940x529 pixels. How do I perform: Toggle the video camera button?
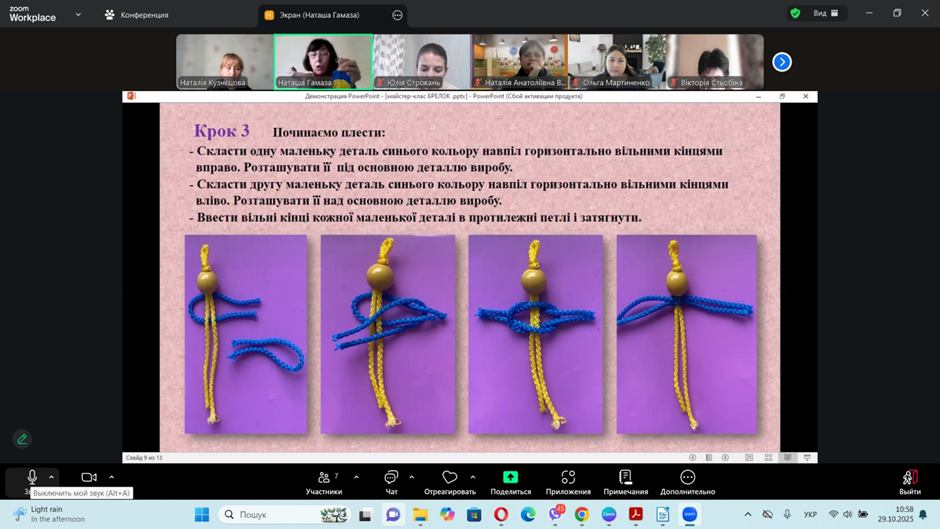coord(89,477)
